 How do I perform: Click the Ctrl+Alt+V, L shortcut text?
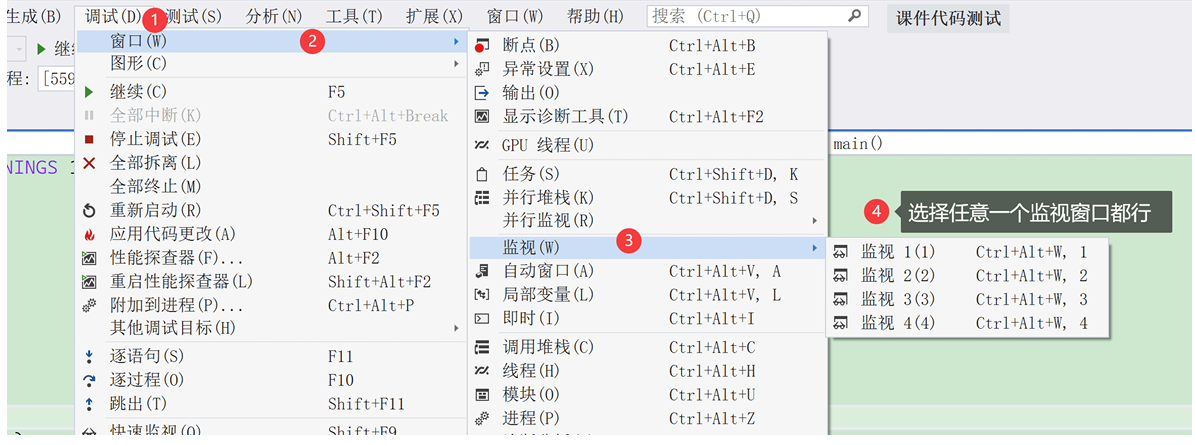(725, 294)
